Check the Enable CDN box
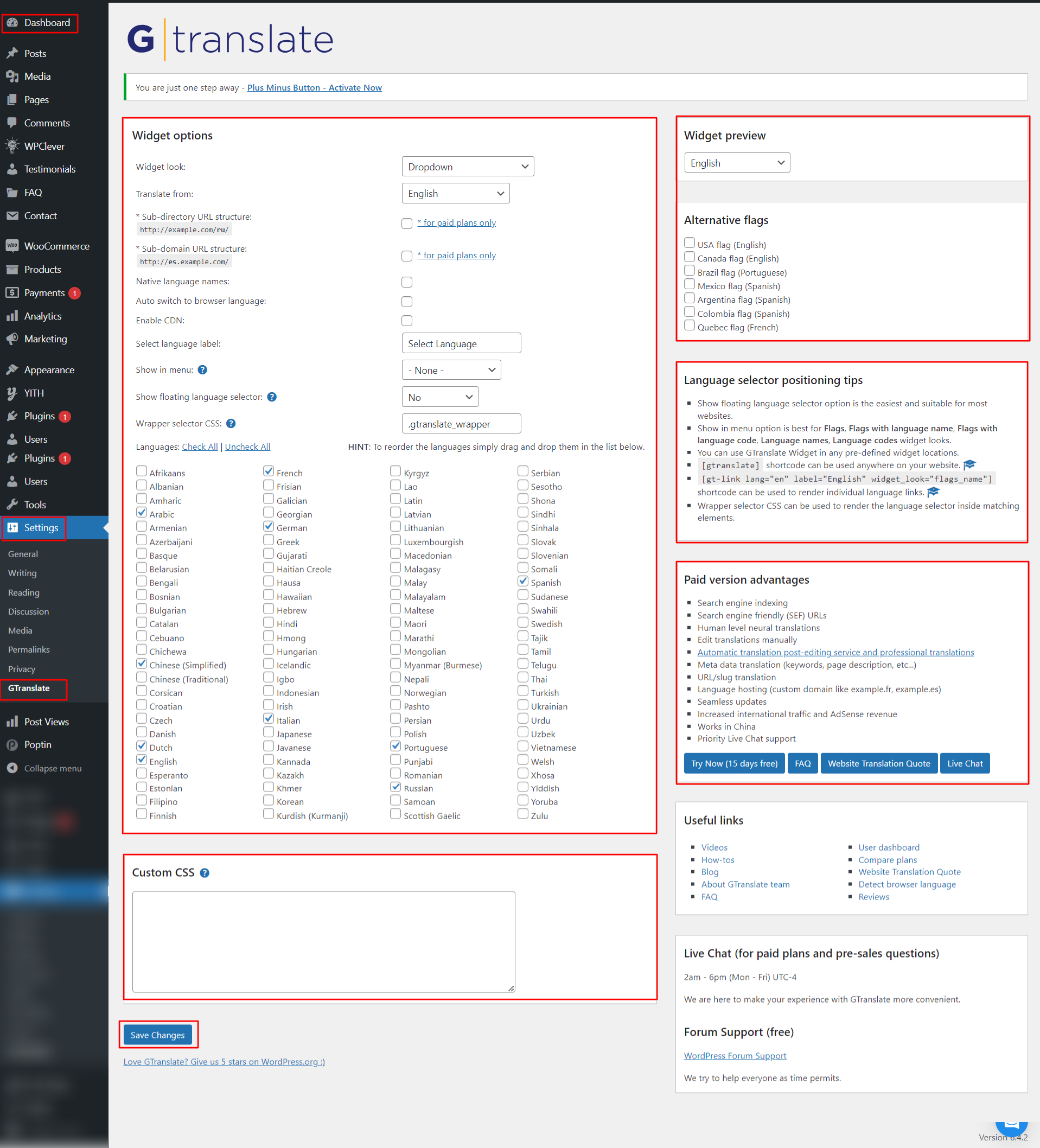This screenshot has width=1040, height=1148. [407, 321]
